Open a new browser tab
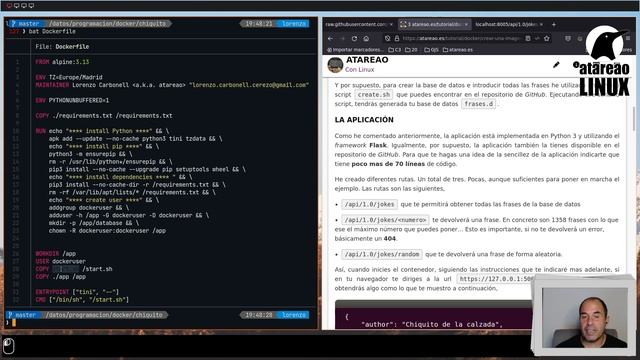 (554, 24)
